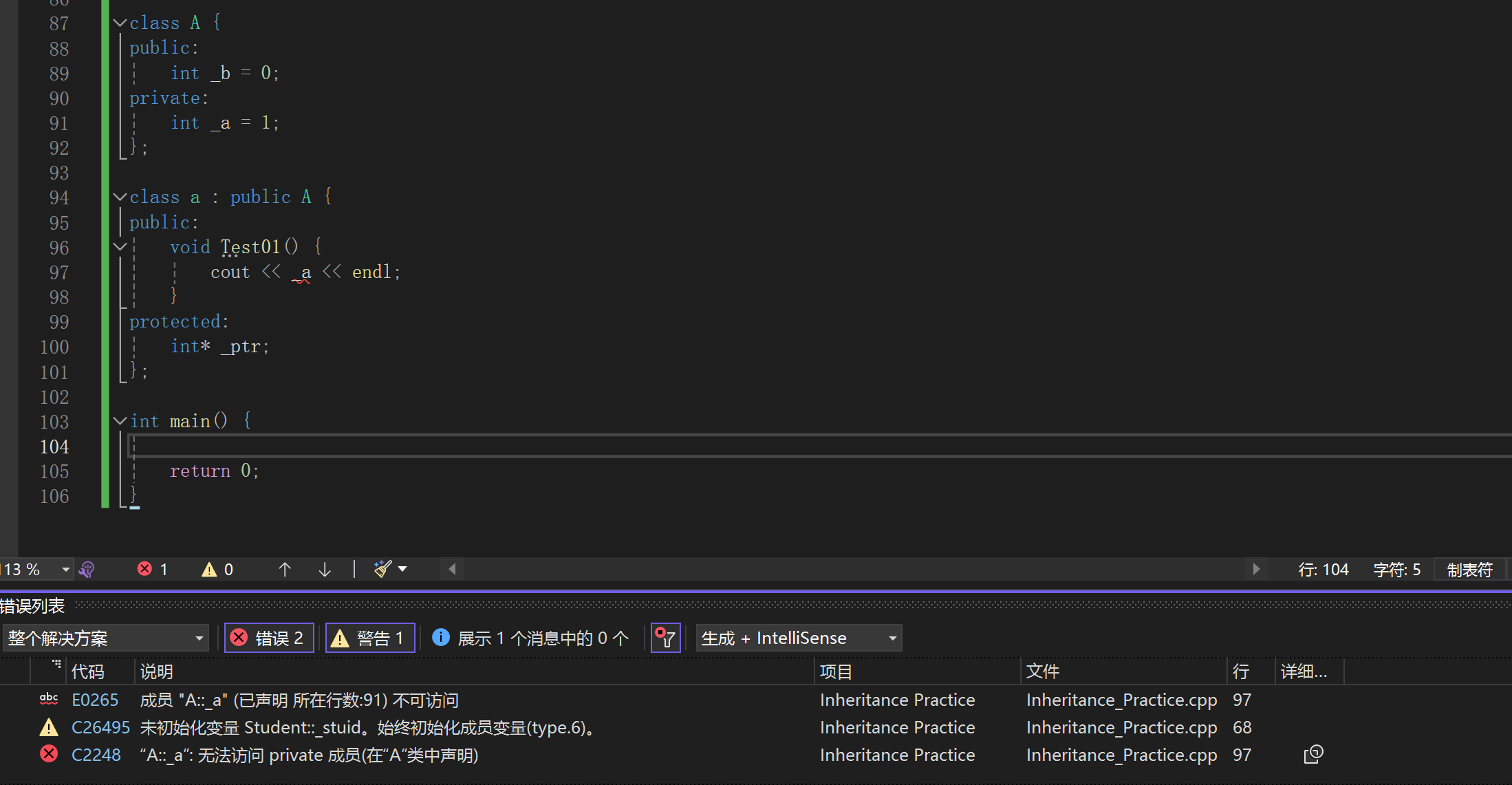Sort error list by 文件 column header

(x=1042, y=671)
